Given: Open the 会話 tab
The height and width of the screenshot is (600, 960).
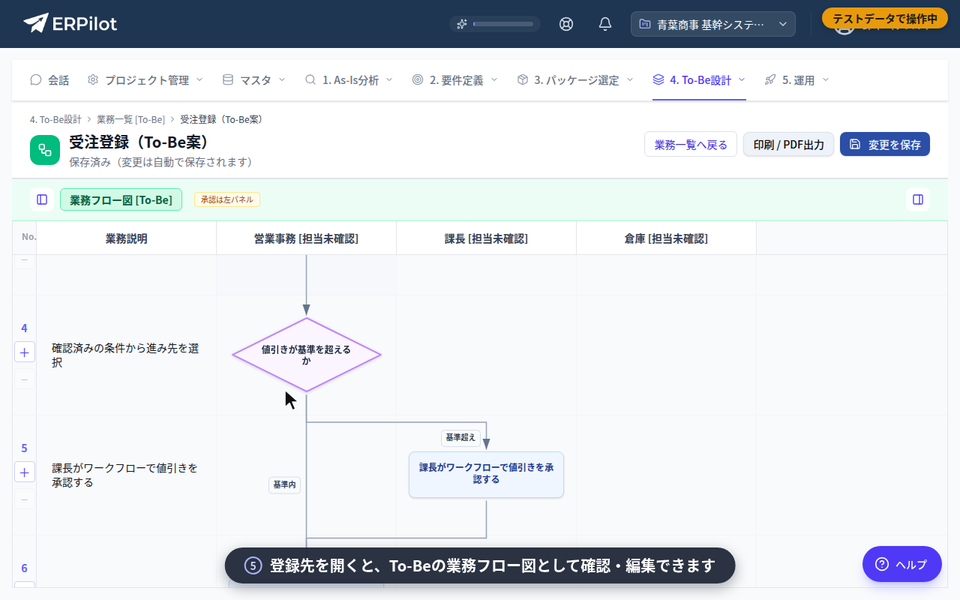Looking at the screenshot, I should tap(50, 80).
